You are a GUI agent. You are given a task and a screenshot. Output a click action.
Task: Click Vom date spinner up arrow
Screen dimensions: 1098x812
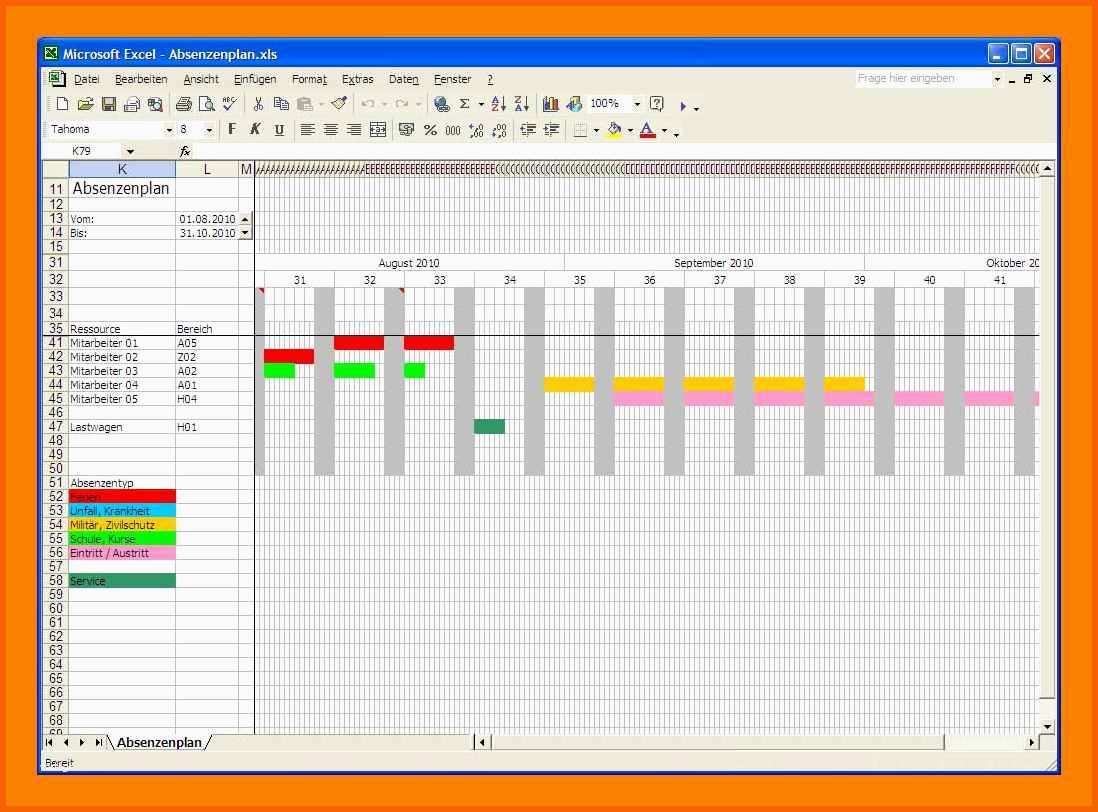tap(245, 218)
